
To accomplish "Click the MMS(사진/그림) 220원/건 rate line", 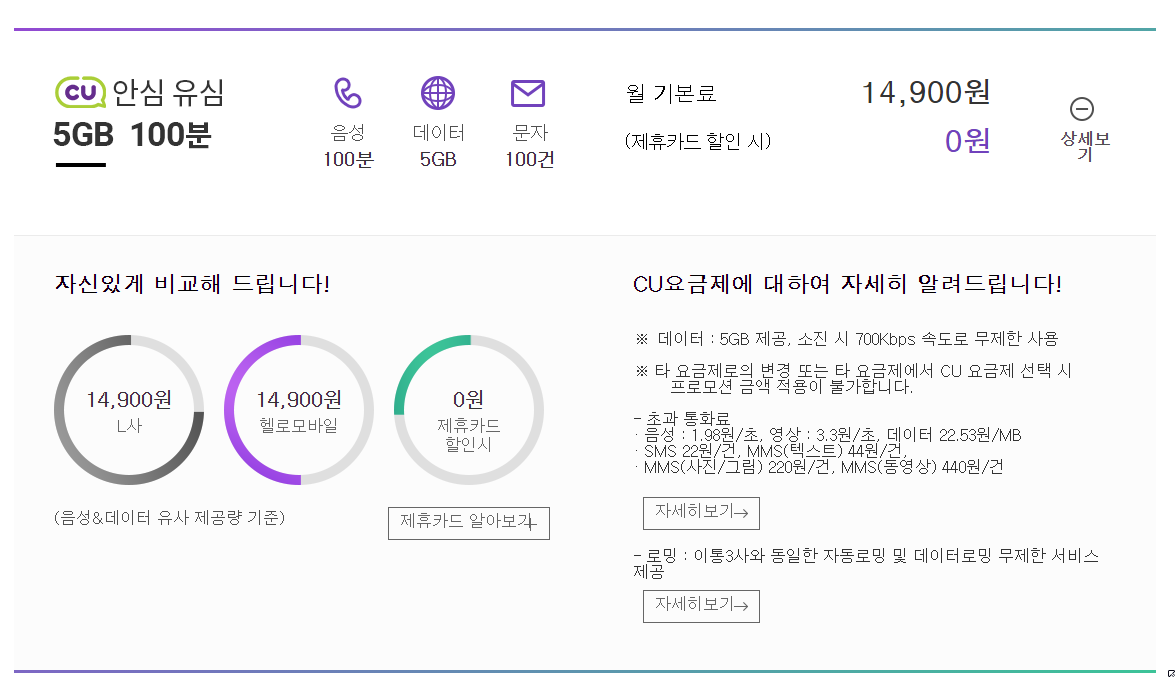I will (818, 467).
